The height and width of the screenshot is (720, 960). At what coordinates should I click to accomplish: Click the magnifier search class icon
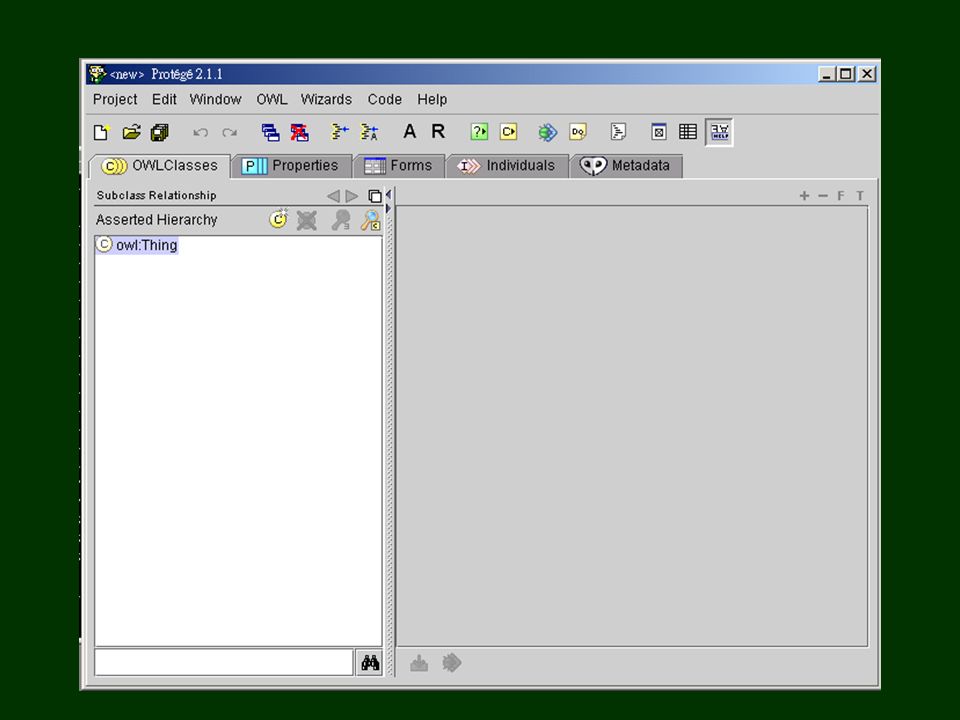(x=370, y=220)
